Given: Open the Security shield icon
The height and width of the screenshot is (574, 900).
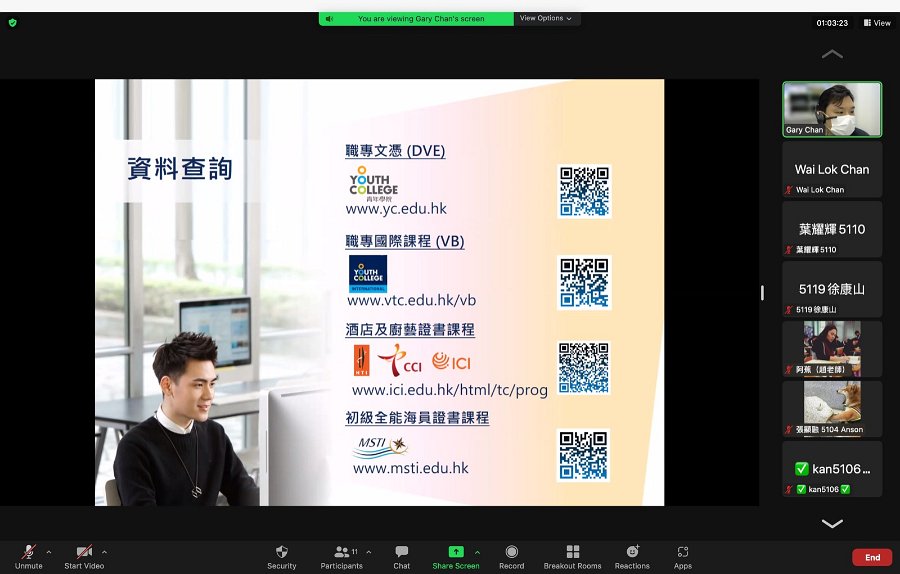Looking at the screenshot, I should pyautogui.click(x=281, y=552).
